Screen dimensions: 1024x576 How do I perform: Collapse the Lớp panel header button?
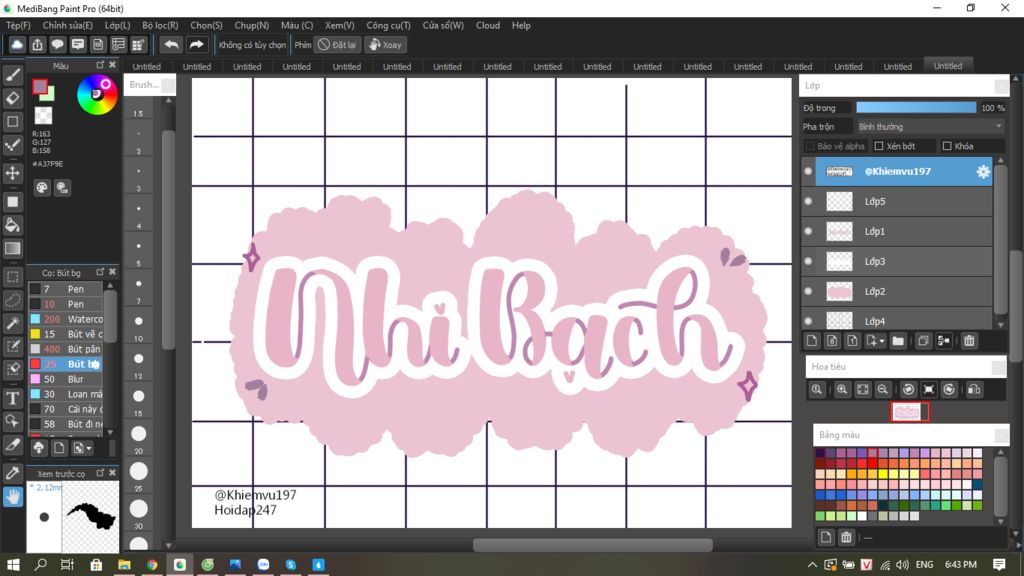(x=1000, y=86)
